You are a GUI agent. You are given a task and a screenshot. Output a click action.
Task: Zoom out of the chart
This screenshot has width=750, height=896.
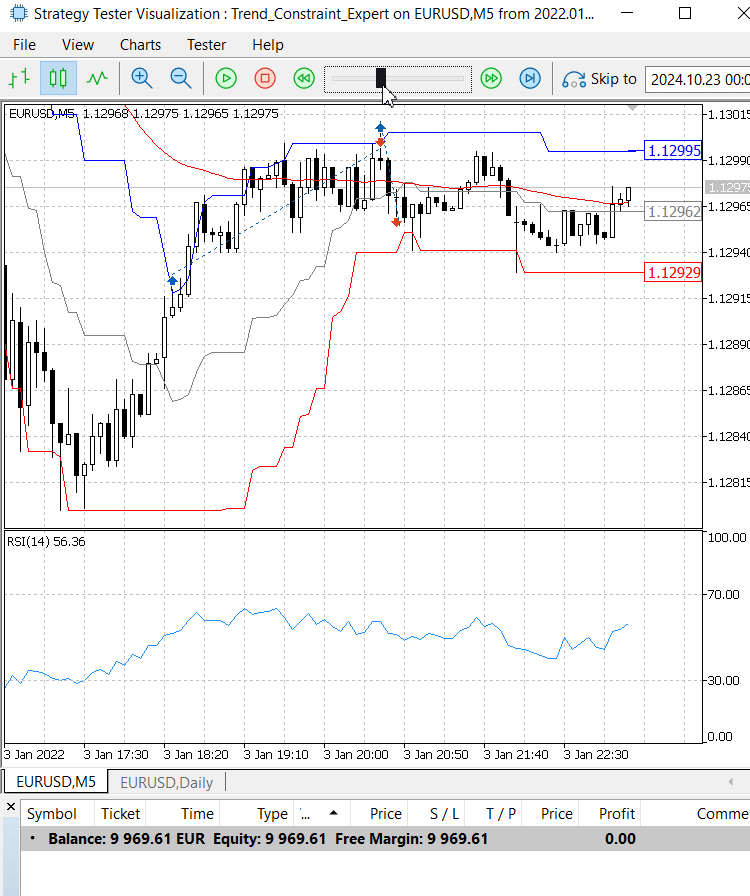(x=181, y=78)
